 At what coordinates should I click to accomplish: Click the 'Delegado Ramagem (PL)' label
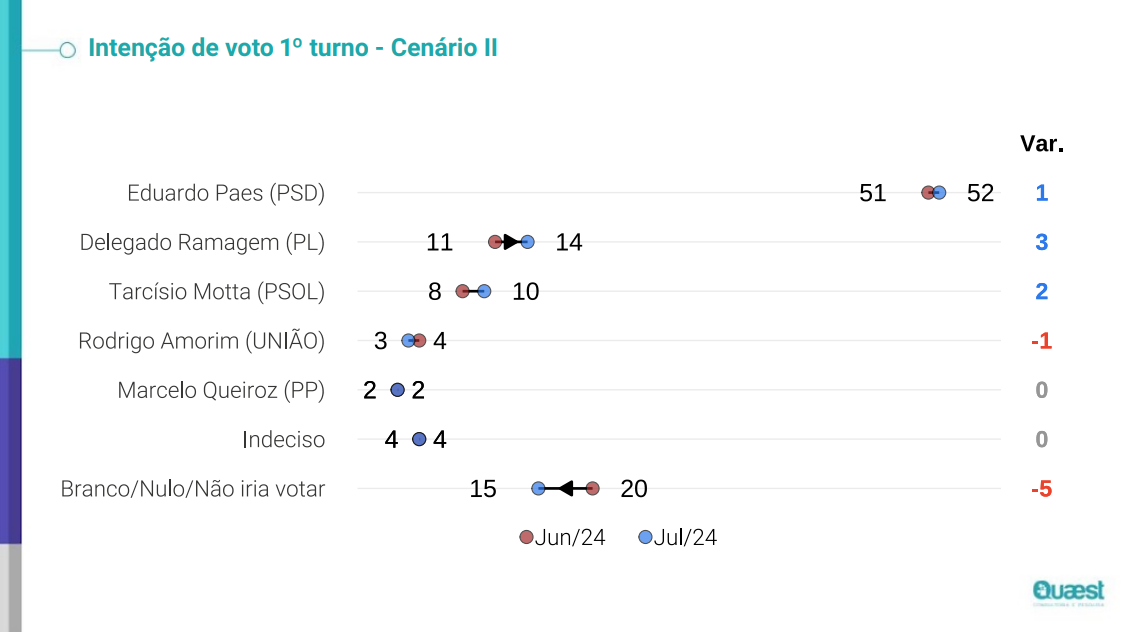click(x=202, y=242)
